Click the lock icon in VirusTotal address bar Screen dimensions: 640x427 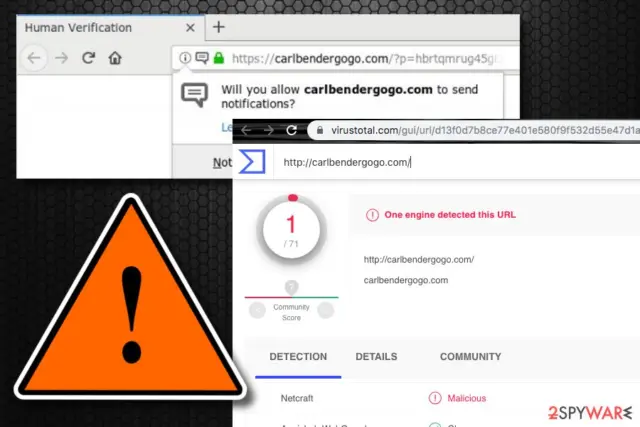tap(320, 130)
